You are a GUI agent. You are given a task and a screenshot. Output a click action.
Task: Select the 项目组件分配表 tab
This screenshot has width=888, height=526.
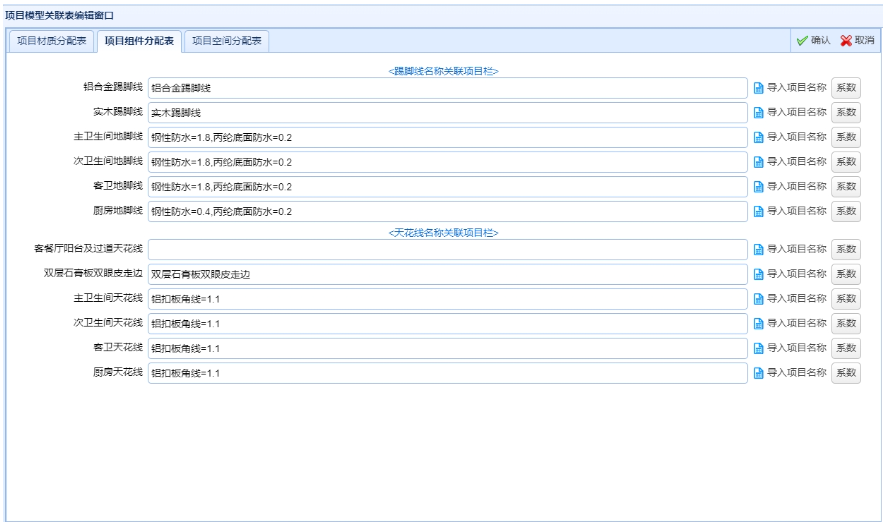[x=139, y=41]
